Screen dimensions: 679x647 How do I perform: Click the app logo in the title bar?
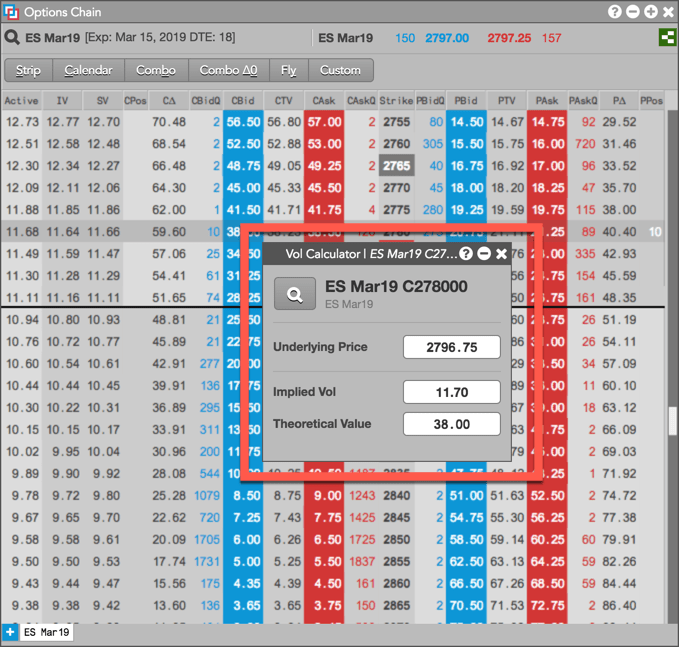click(x=11, y=12)
